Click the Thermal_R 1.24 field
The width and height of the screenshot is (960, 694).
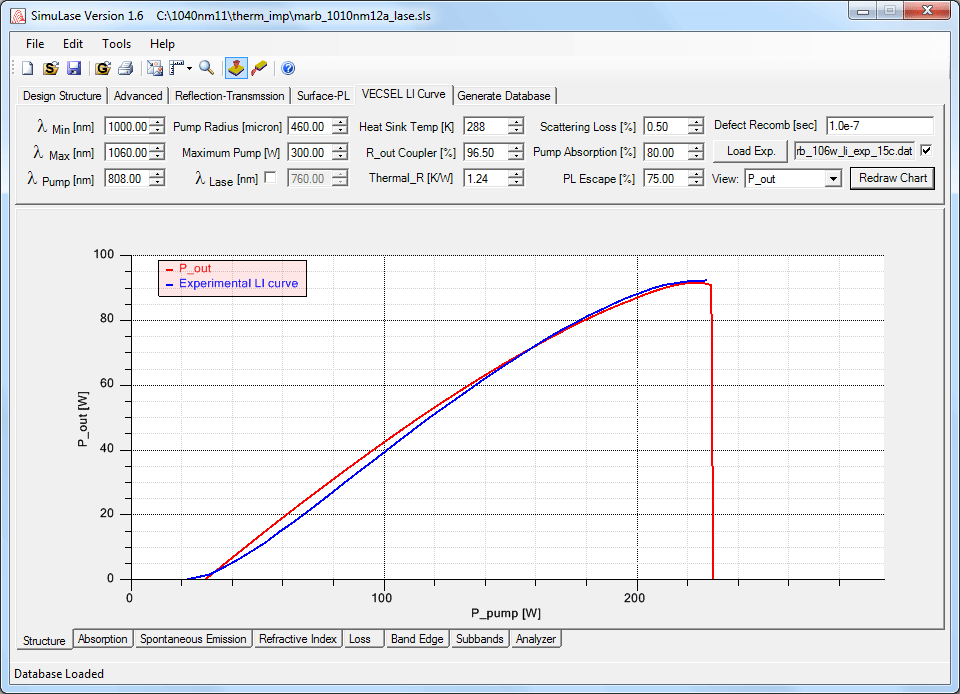click(486, 179)
